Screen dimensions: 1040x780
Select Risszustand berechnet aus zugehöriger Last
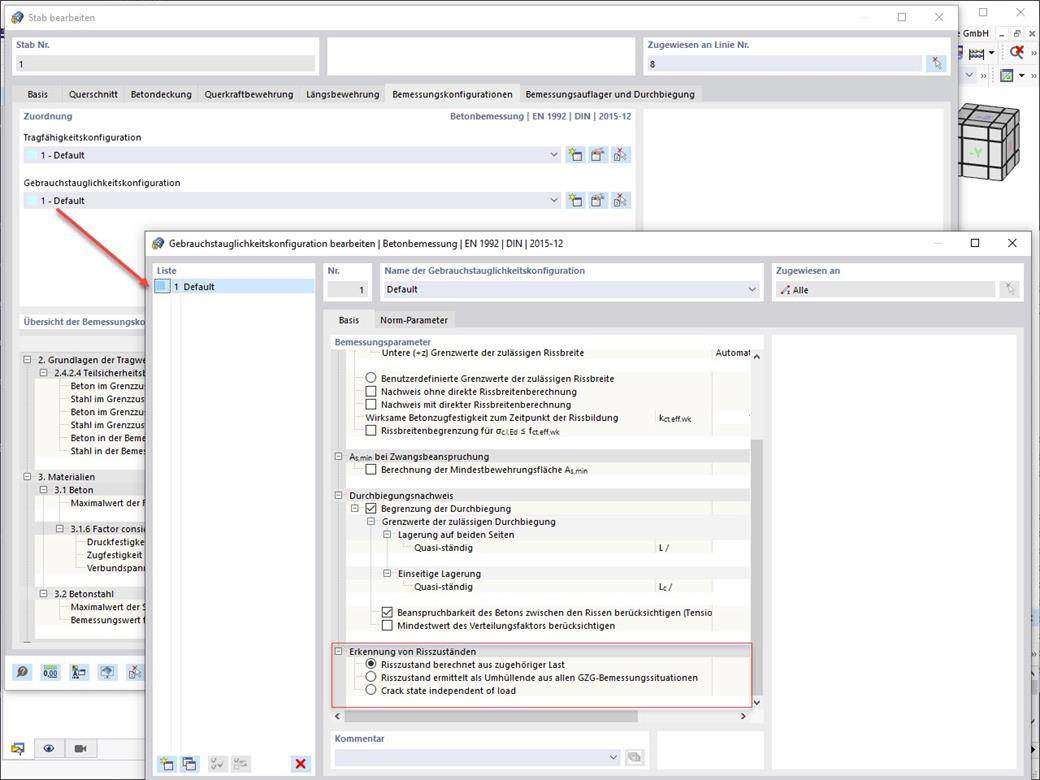(x=371, y=664)
